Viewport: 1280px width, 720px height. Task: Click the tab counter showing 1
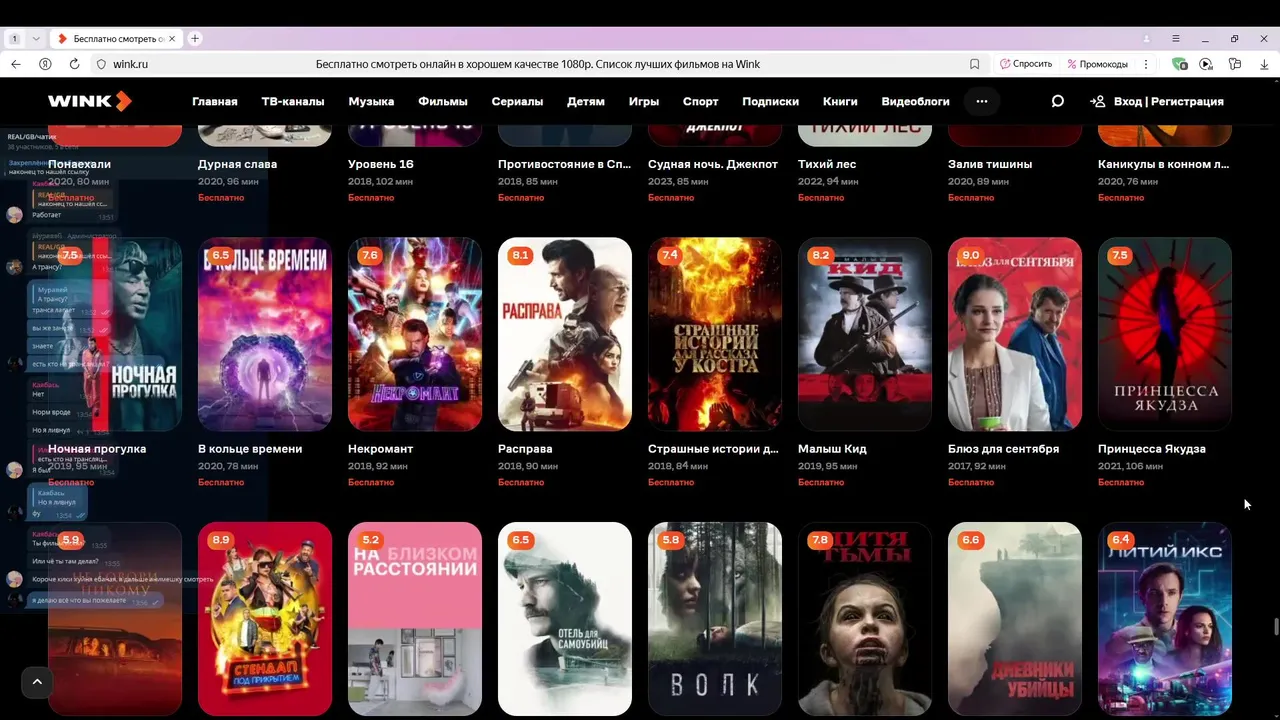pos(15,39)
